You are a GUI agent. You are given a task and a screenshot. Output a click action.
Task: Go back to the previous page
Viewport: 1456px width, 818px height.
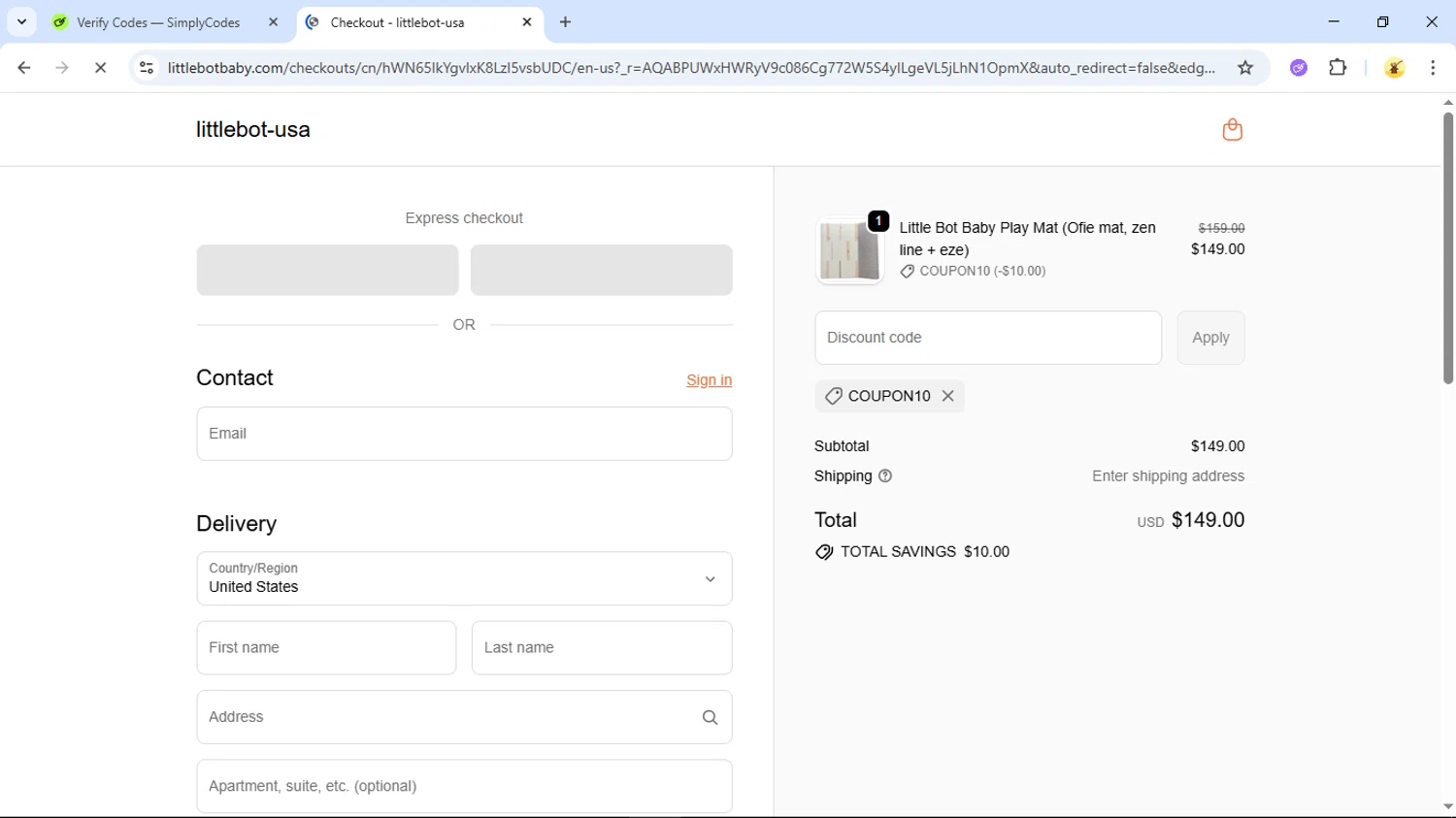(x=24, y=68)
